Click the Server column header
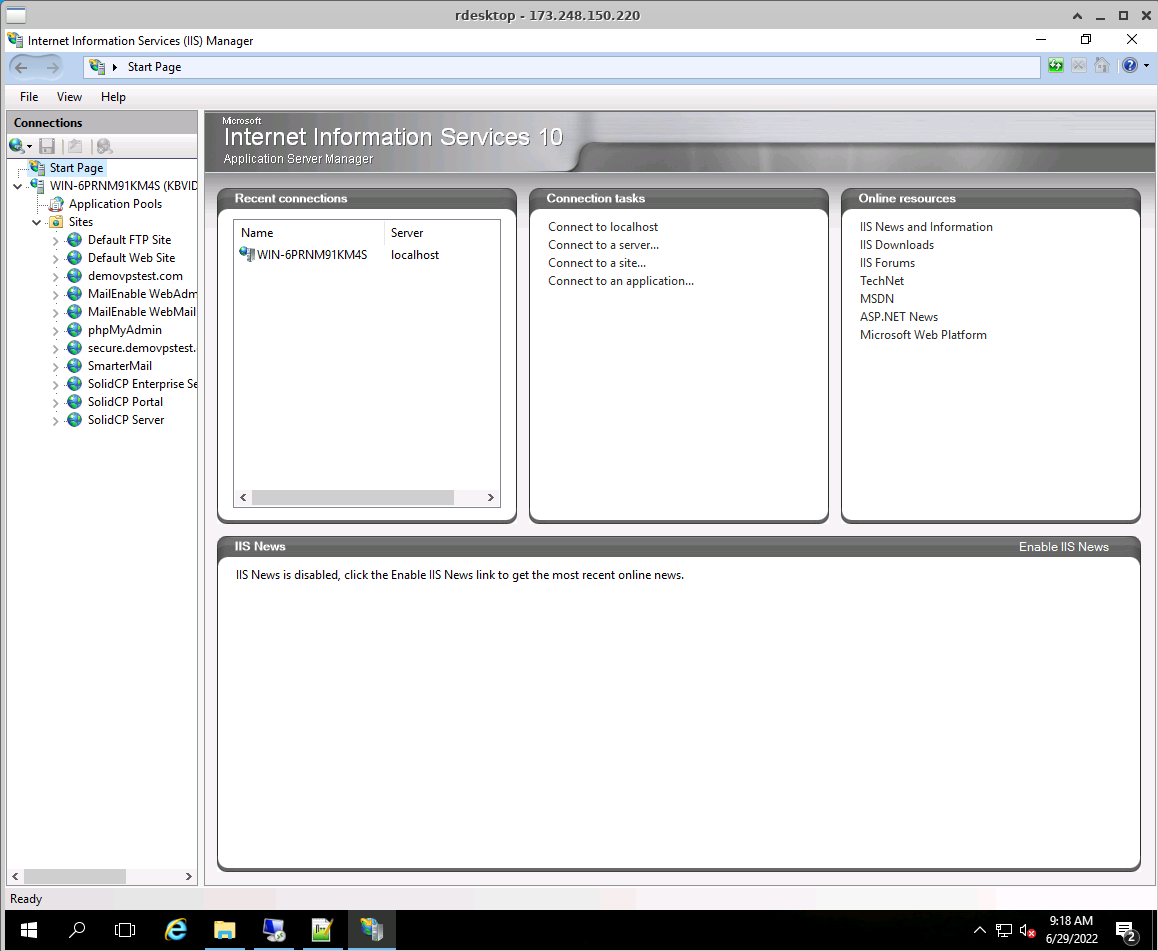 (x=407, y=233)
